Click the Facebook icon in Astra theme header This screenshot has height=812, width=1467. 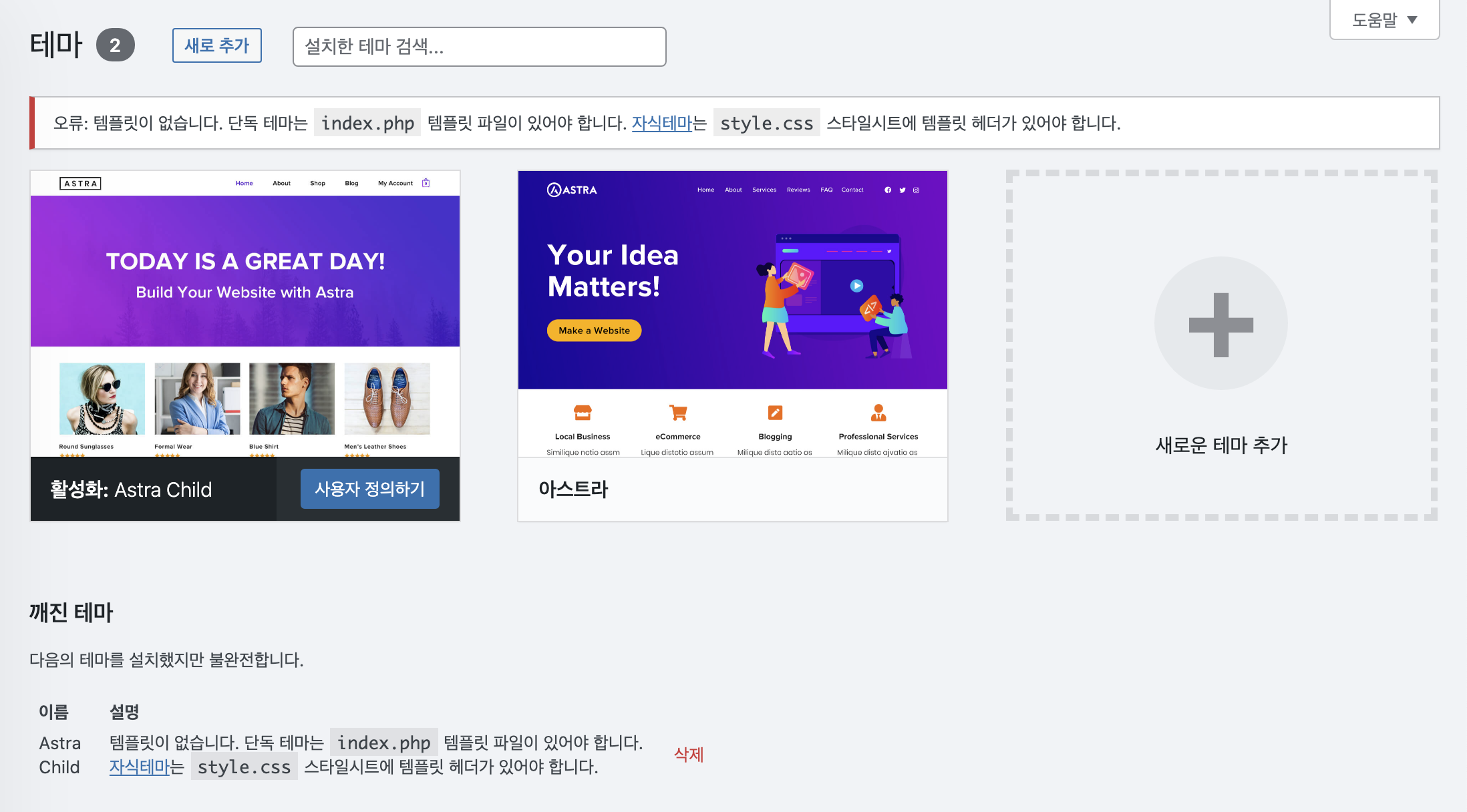pos(888,190)
